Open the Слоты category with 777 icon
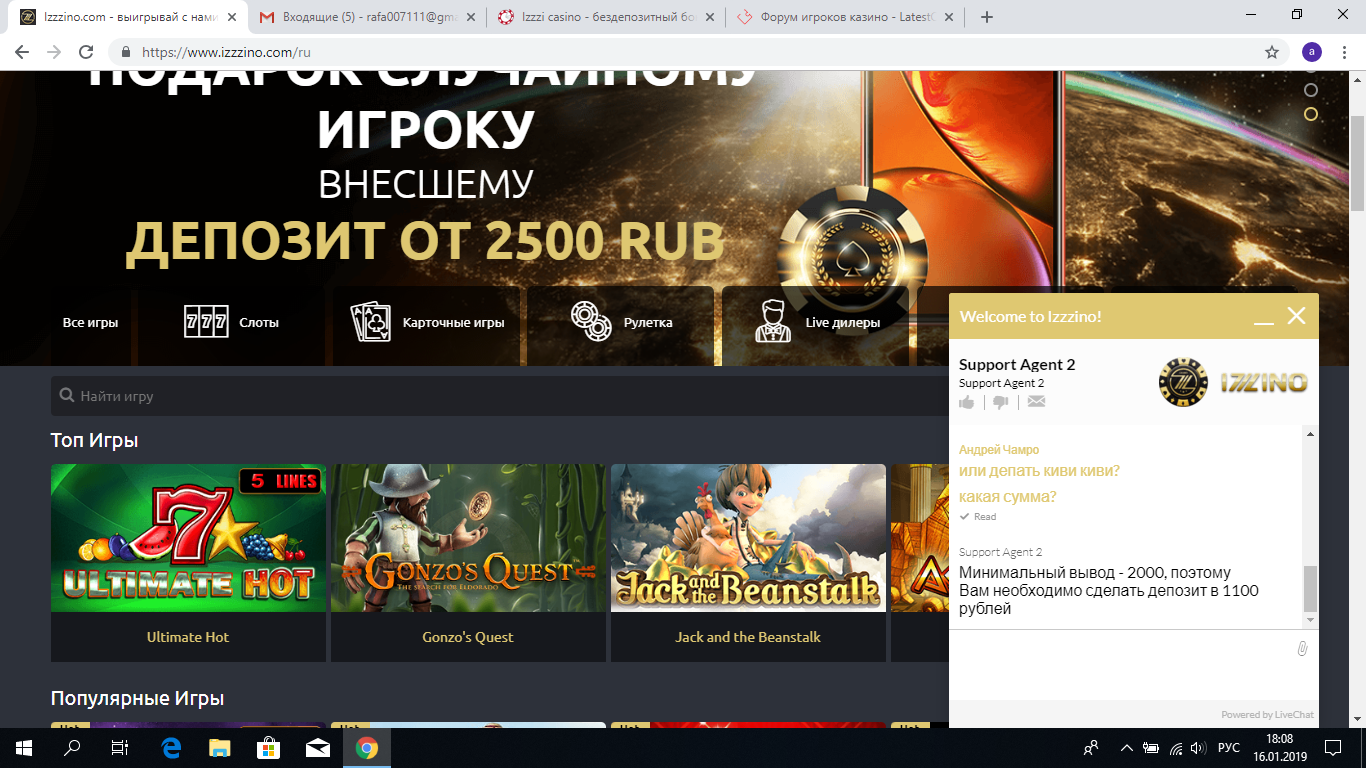1366x768 pixels. [x=232, y=322]
